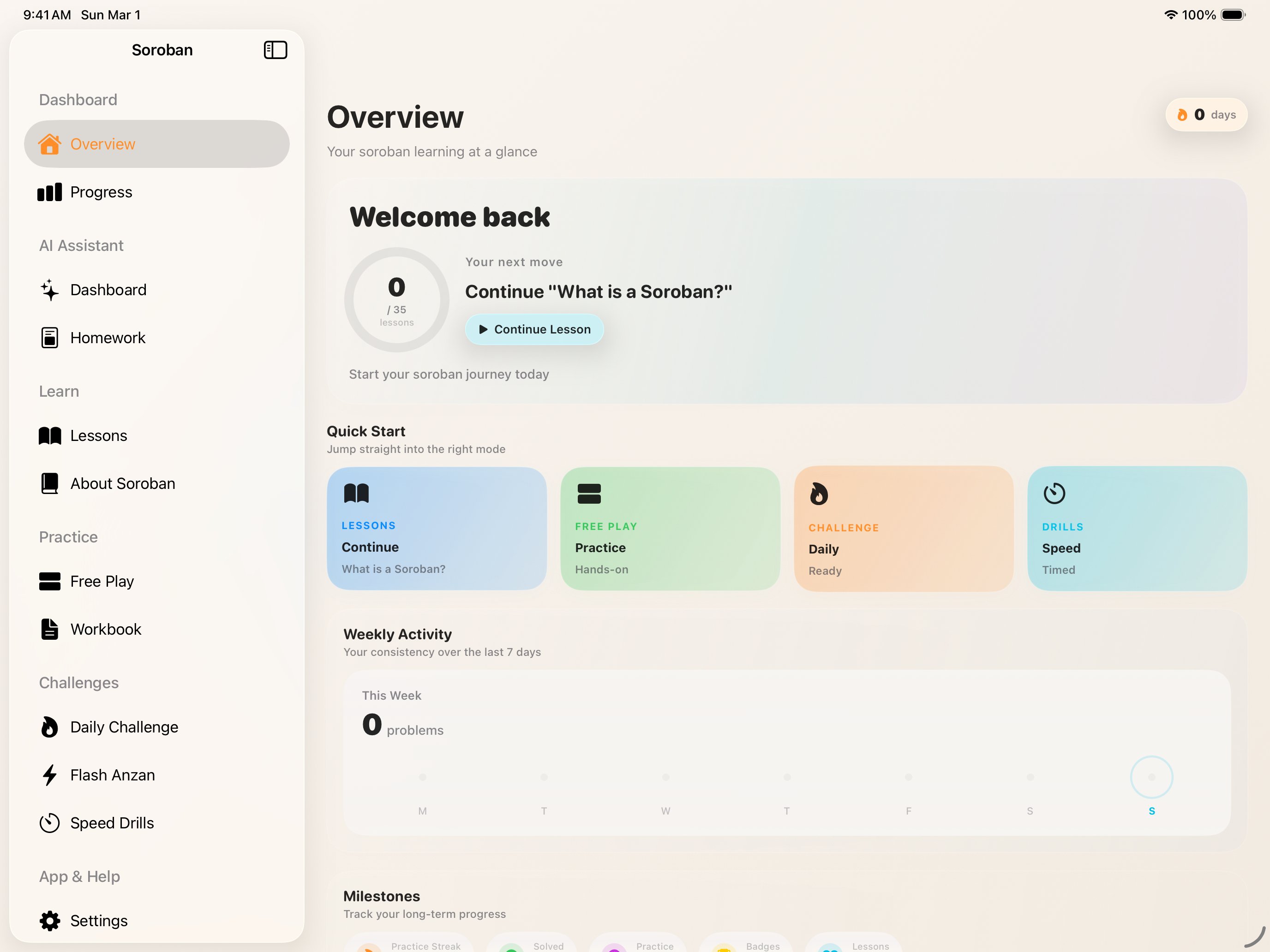Tap the 0 days streak badge
Viewport: 1270px width, 952px height.
(x=1206, y=115)
